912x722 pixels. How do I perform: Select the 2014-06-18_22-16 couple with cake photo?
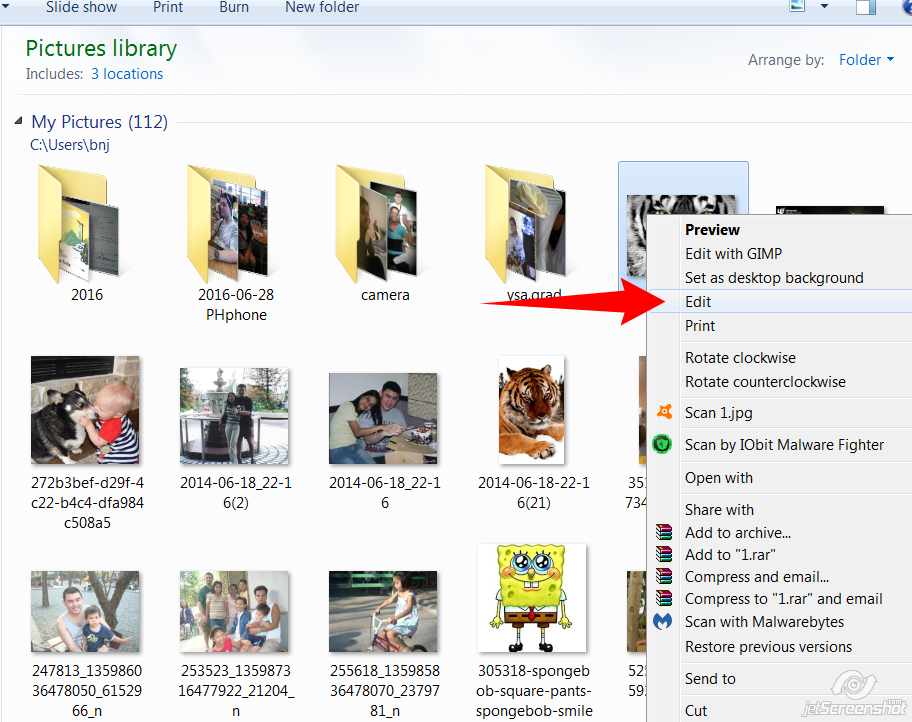383,418
